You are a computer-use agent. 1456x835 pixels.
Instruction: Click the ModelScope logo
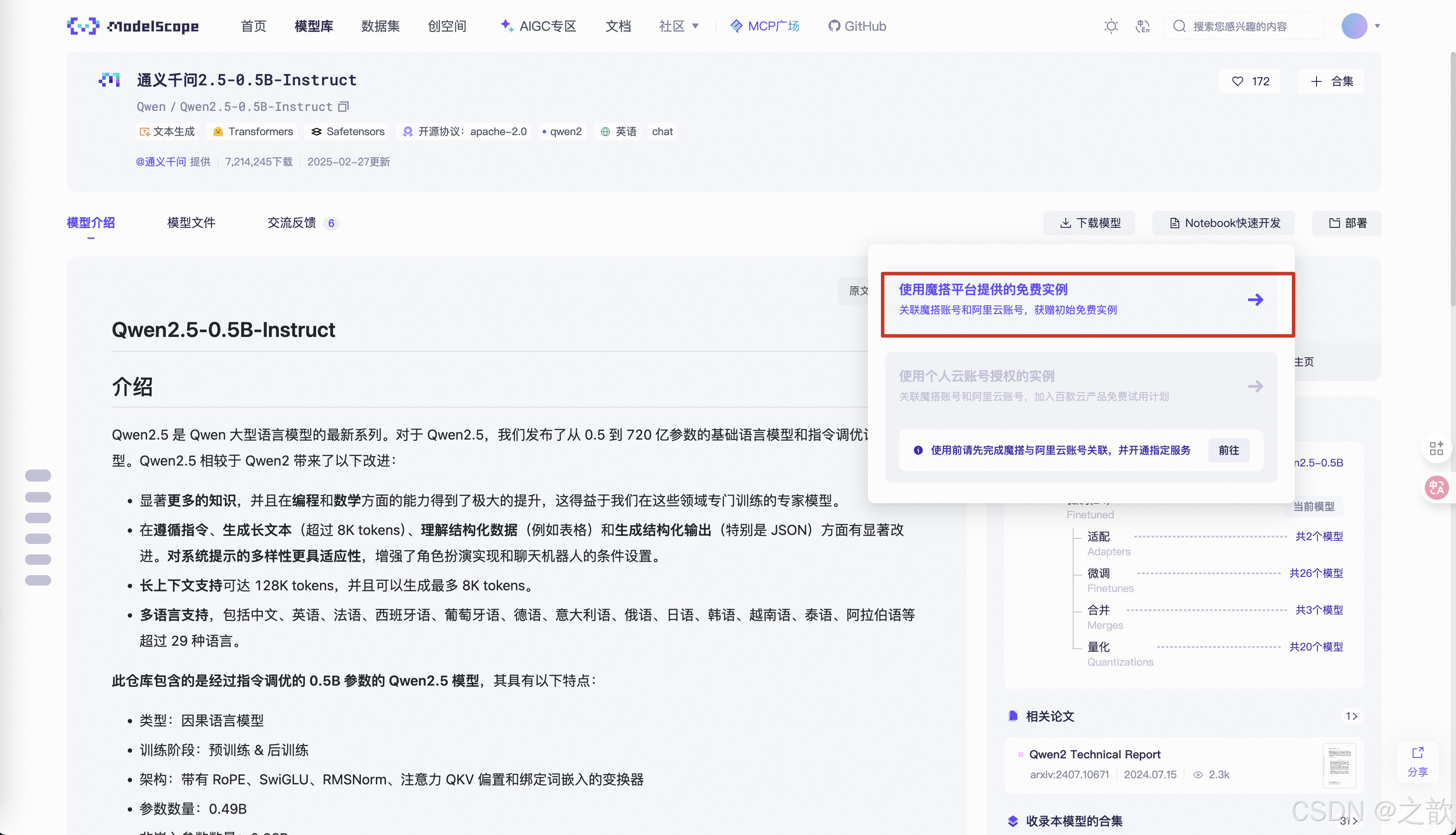133,26
